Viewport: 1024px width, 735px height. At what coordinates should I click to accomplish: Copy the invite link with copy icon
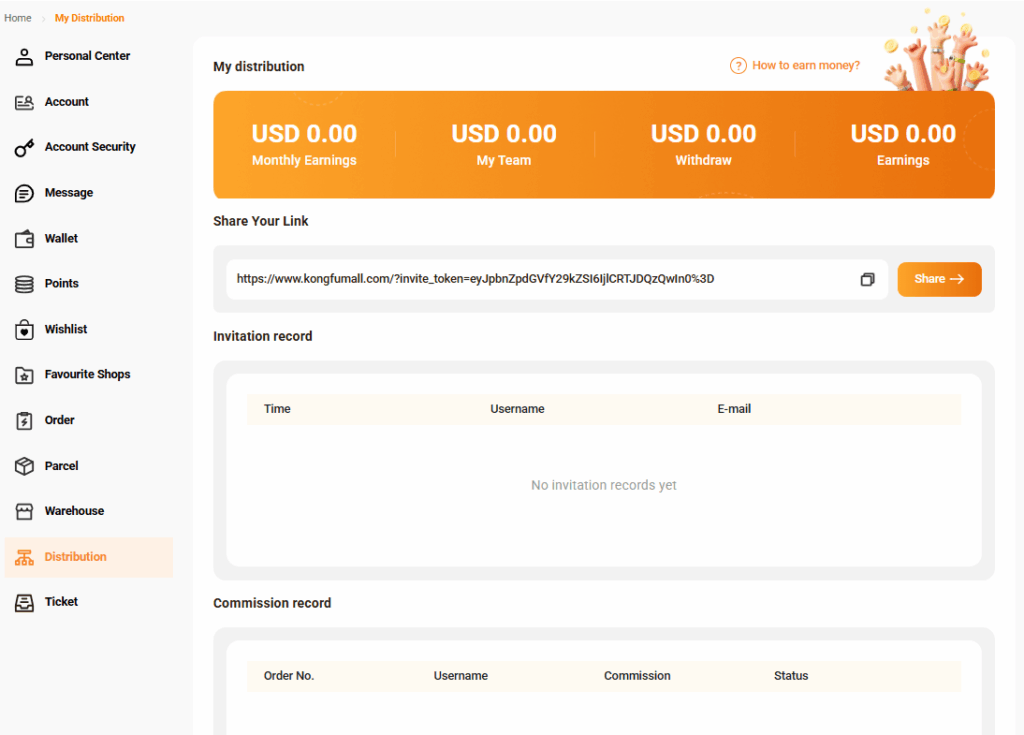pyautogui.click(x=867, y=279)
